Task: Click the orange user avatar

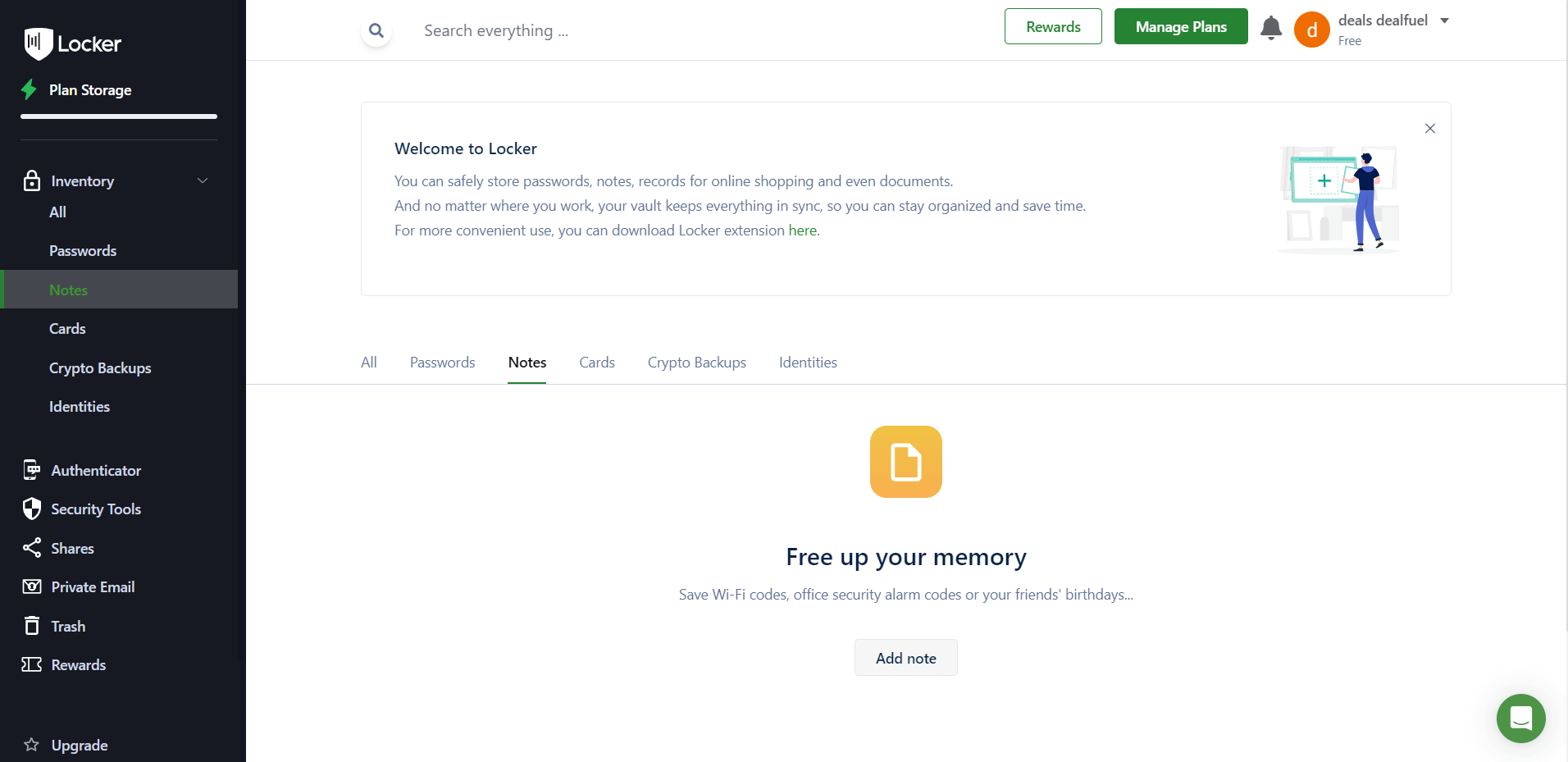Action: (x=1312, y=30)
